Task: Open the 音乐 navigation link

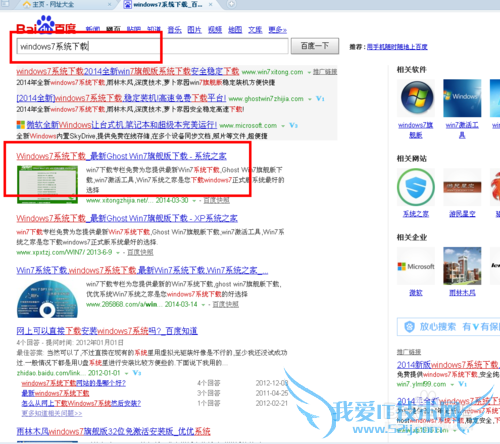Action: pos(174,30)
